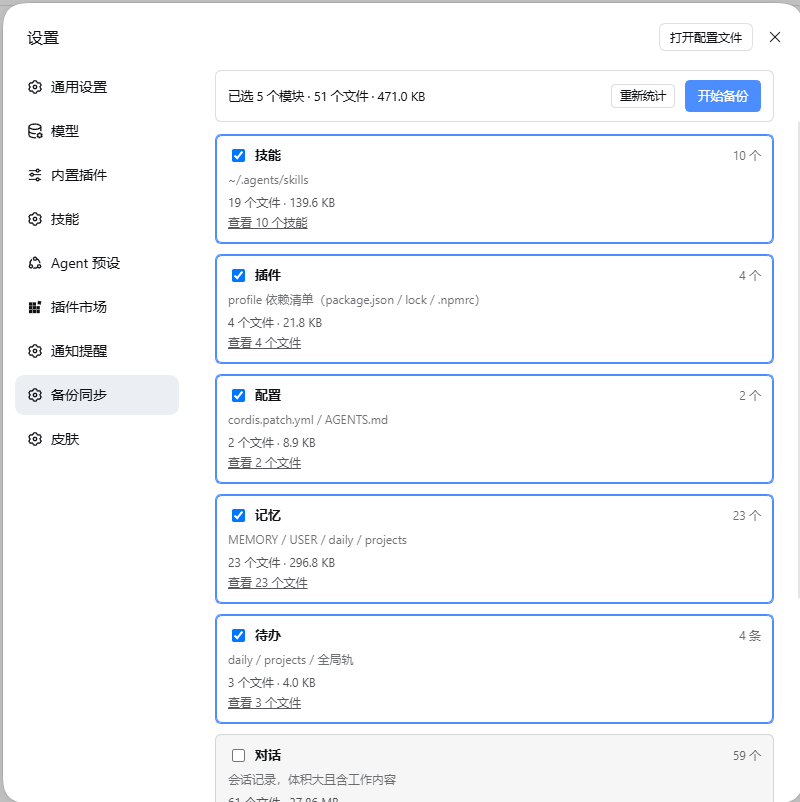Click the 会话记录，体积大且含工作内容 description
Viewport: 800px width, 802px height.
[312, 780]
